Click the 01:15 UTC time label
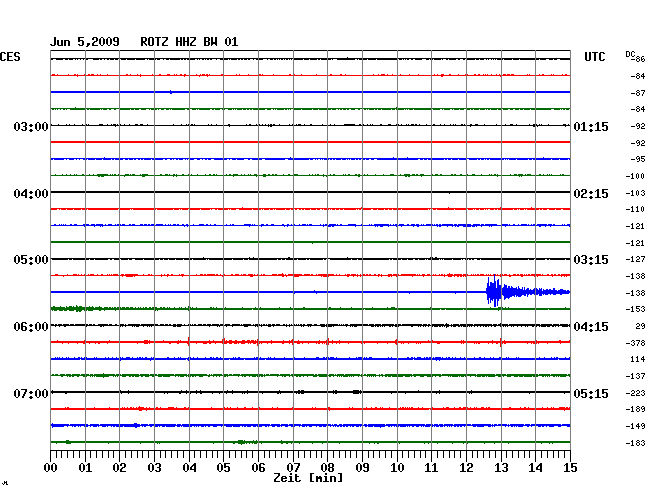650x494 pixels. (x=591, y=126)
